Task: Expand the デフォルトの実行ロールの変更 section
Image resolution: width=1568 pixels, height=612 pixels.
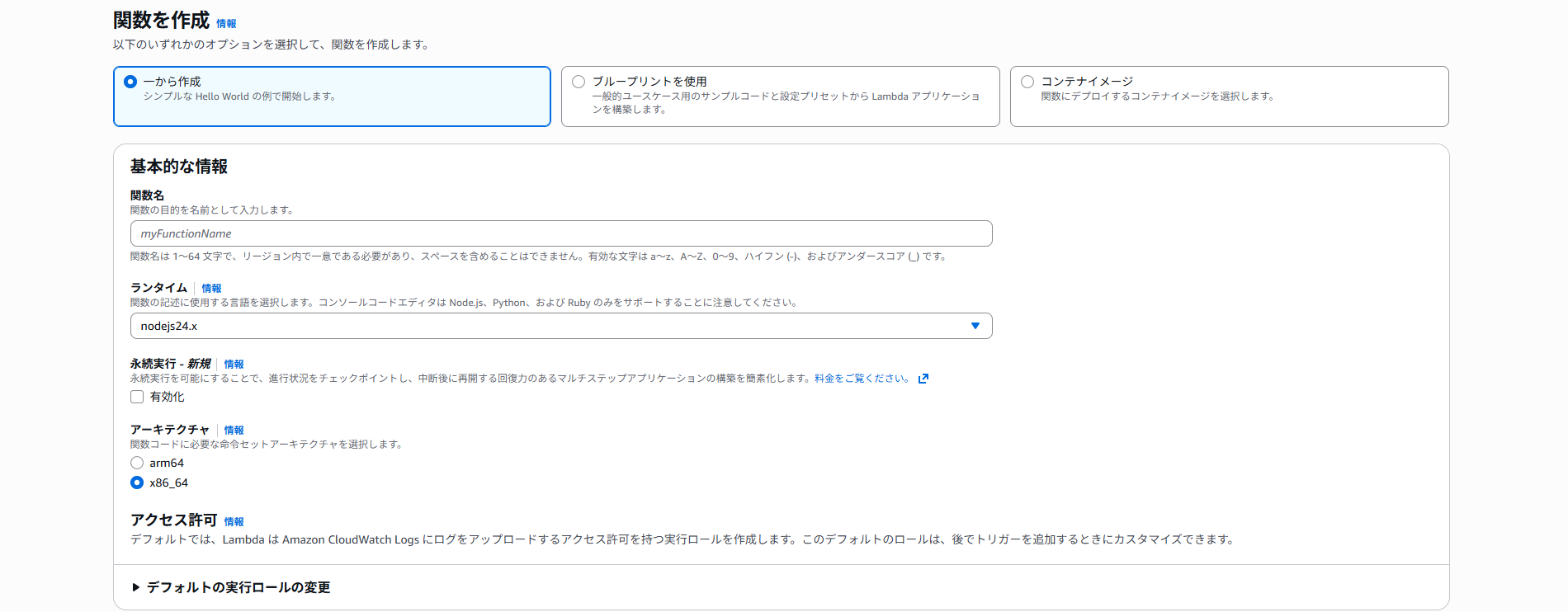Action: 239,587
